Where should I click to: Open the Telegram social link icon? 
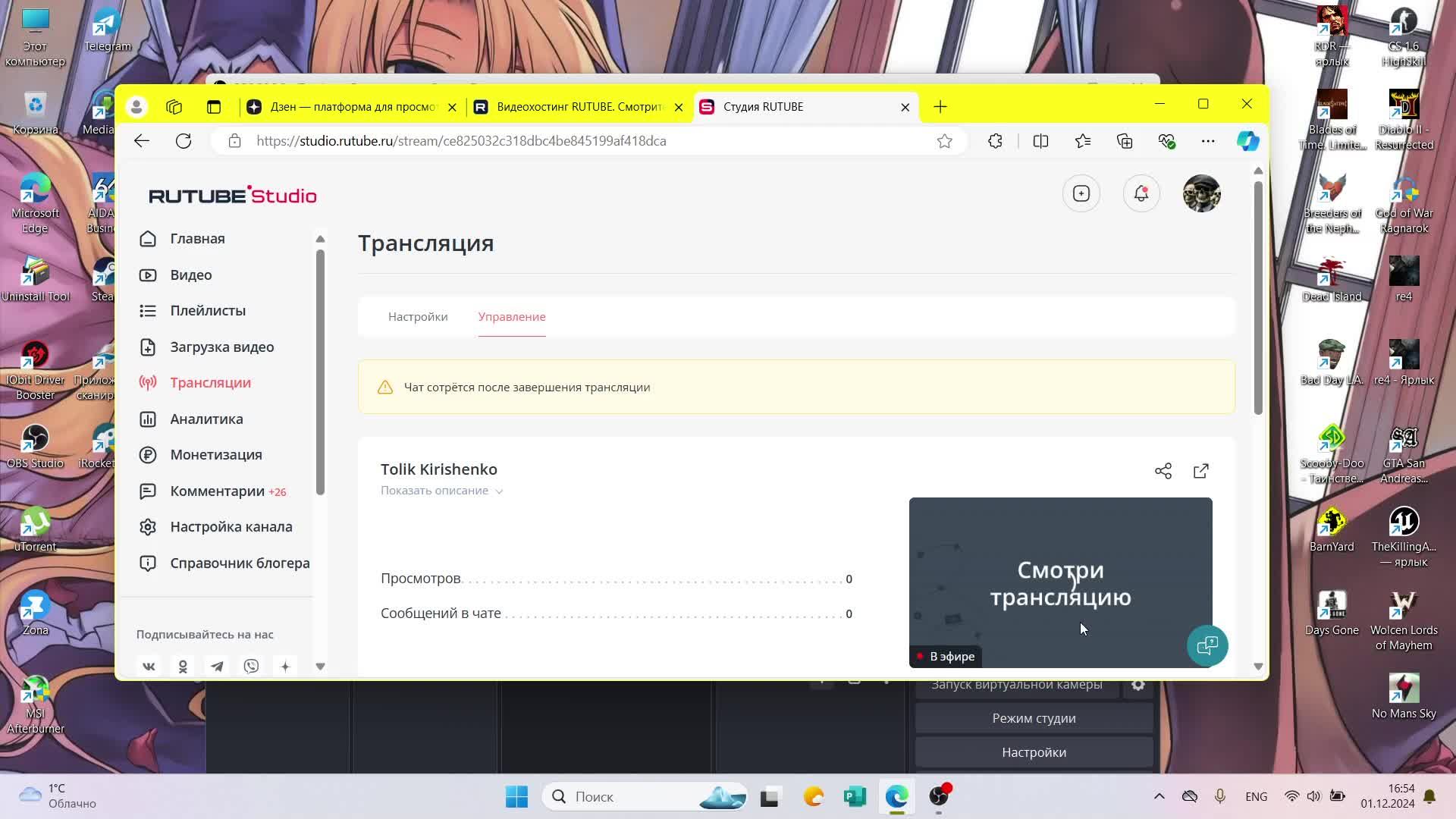point(217,667)
